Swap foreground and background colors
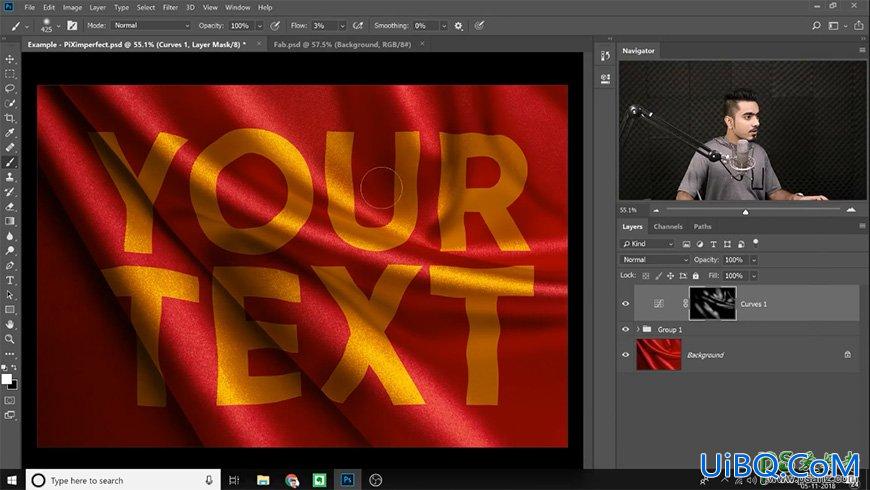Screen dimensions: 870x490 (x=14, y=367)
